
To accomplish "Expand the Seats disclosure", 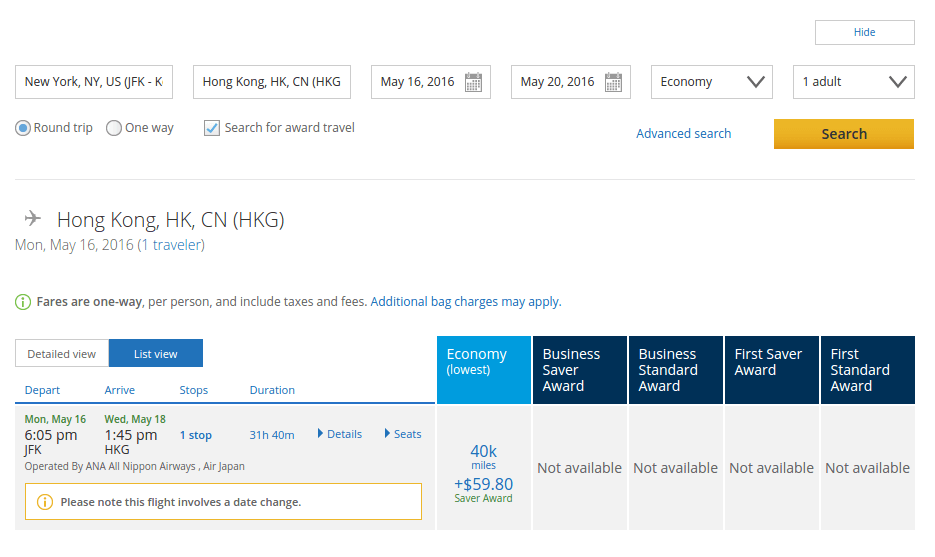I will 403,434.
